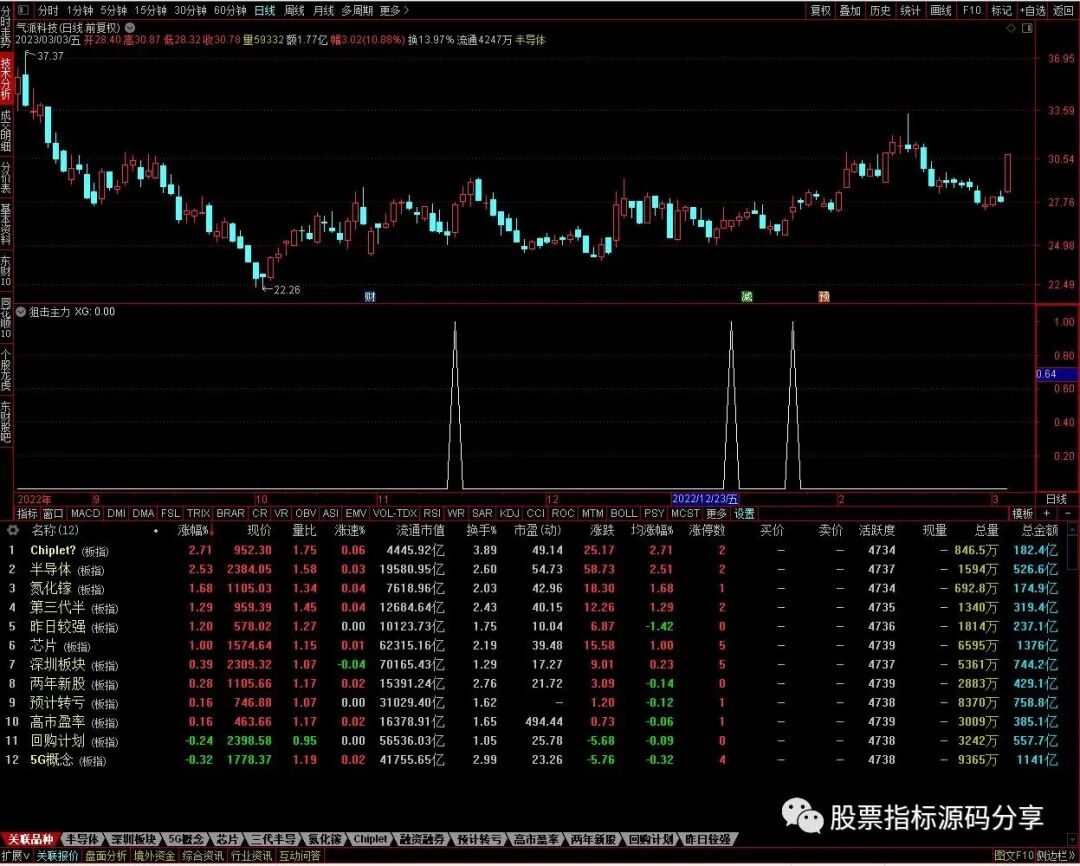
Task: Select the 月线 monthly chart
Action: pos(323,10)
